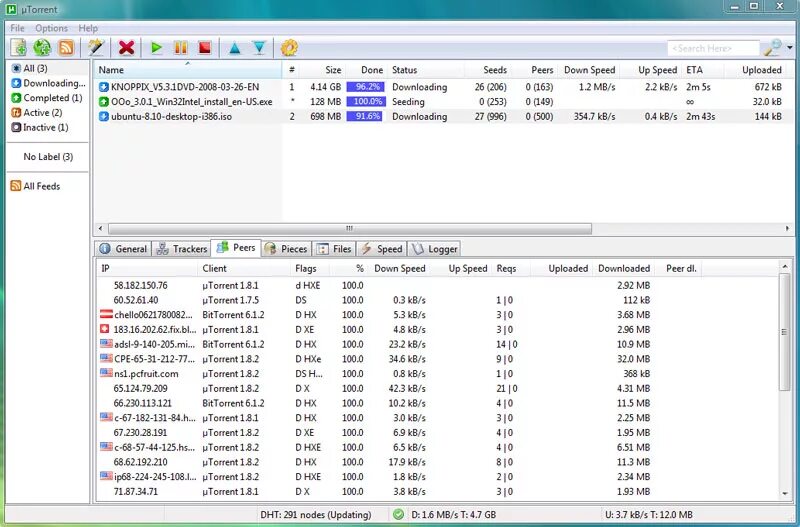Click the KNOPPIX 96.2% progress bar
This screenshot has height=527, width=800.
[366, 87]
